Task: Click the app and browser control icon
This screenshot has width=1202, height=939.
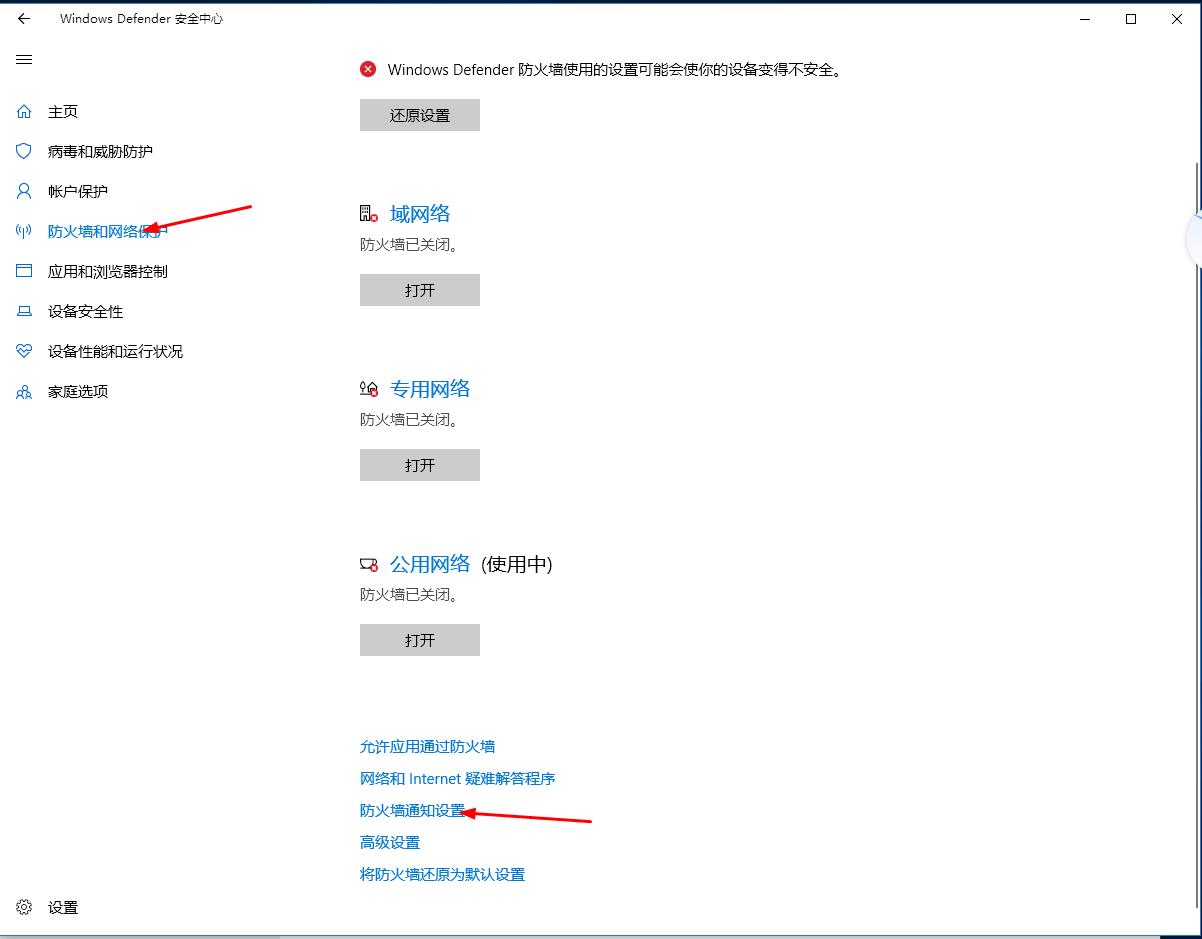Action: (x=24, y=272)
